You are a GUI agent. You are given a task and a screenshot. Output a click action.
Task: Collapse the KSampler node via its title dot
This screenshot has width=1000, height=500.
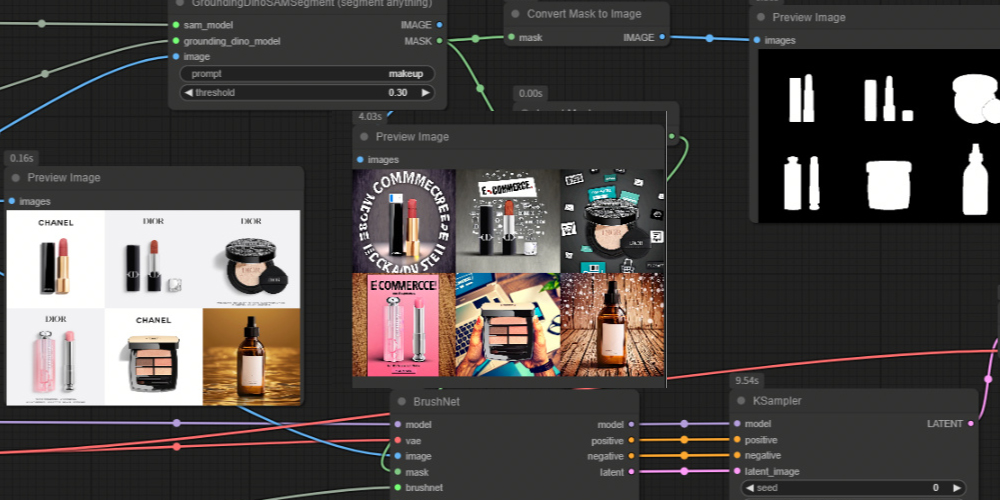741,401
